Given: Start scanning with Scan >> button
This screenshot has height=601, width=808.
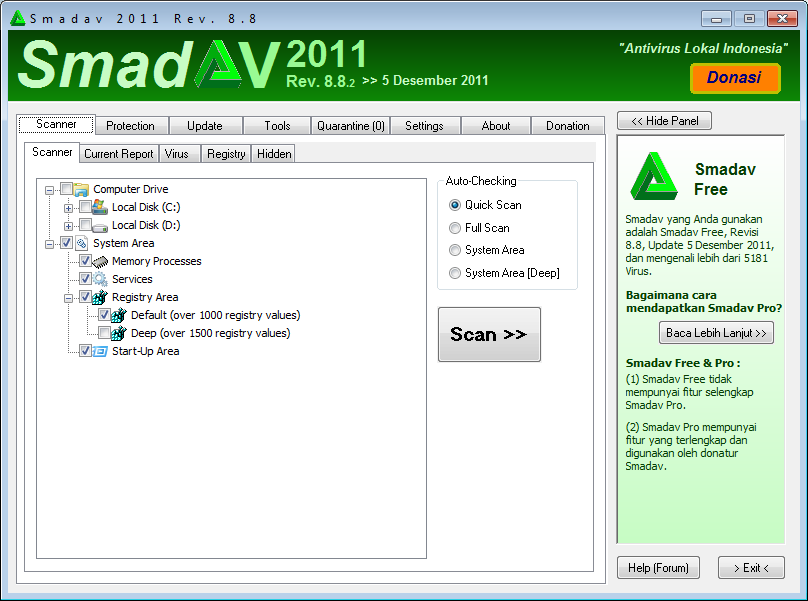Looking at the screenshot, I should click(489, 335).
